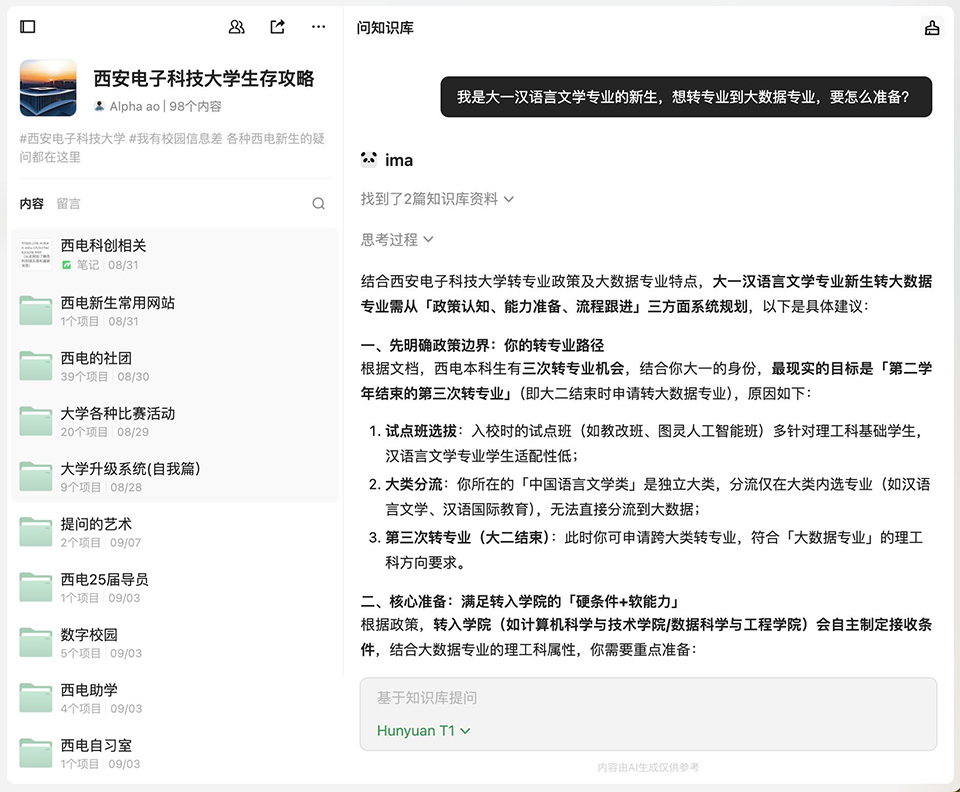Expand 找到了2篇知识库资料 sources list

click(437, 199)
